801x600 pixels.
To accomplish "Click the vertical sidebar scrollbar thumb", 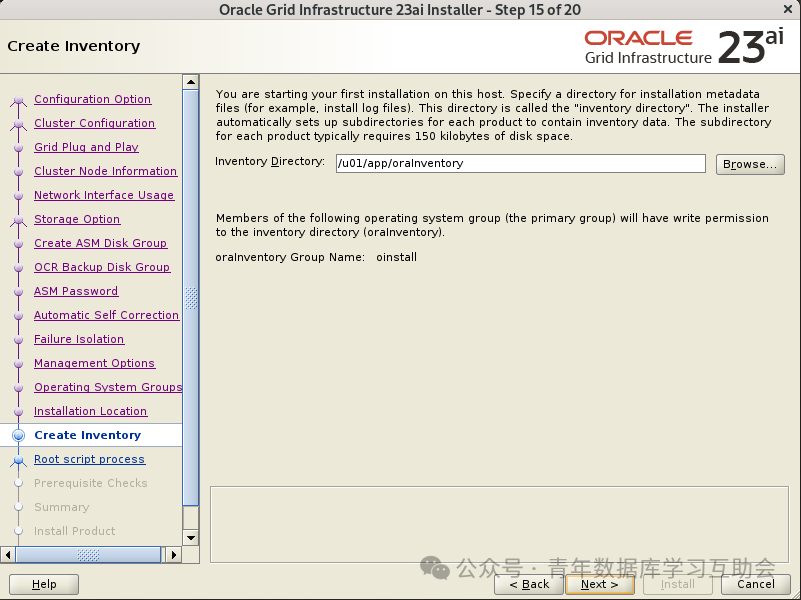I will point(191,298).
